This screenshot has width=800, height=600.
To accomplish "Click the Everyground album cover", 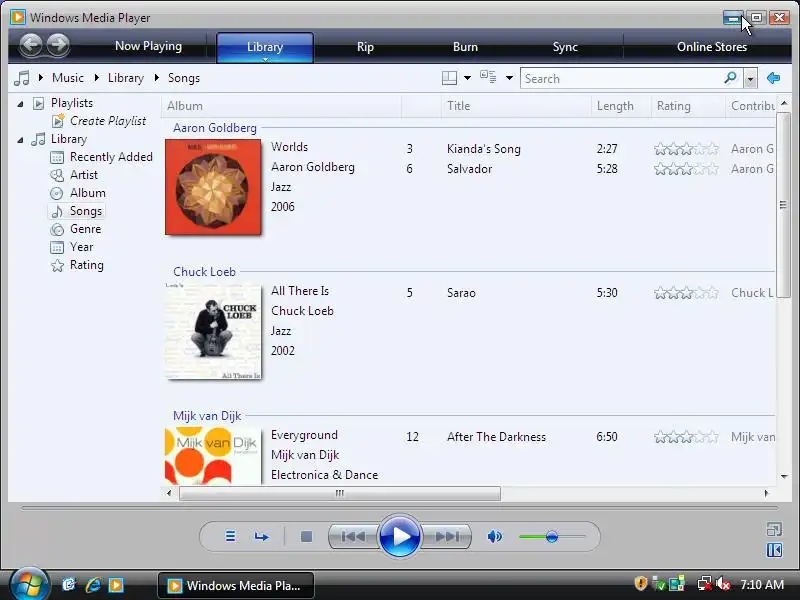I will [x=213, y=456].
